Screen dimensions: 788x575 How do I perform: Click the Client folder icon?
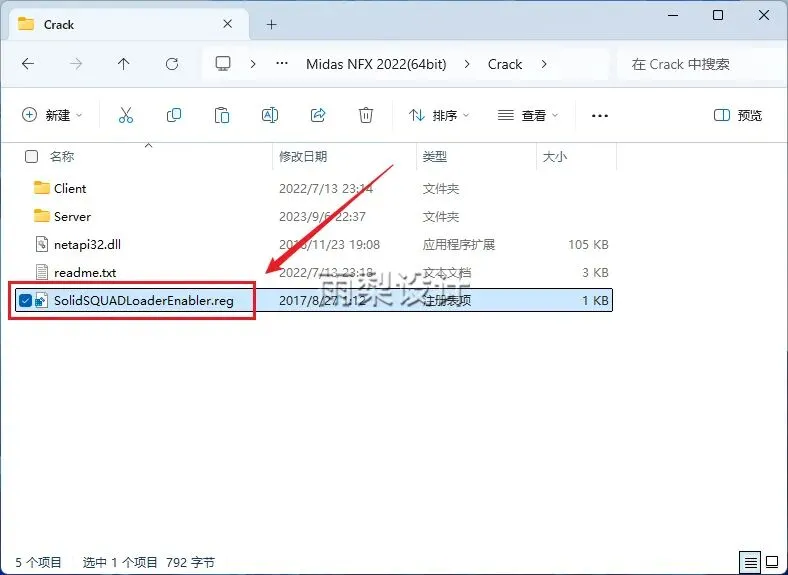(x=42, y=188)
